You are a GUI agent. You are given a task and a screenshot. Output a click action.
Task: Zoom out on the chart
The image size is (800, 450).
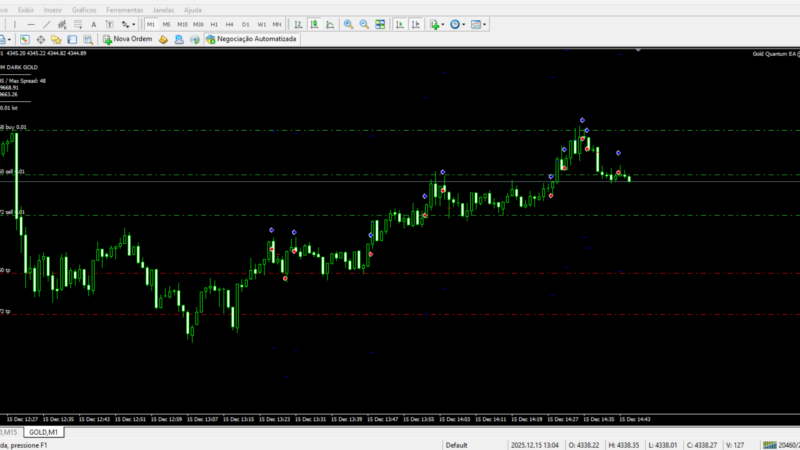[x=364, y=24]
